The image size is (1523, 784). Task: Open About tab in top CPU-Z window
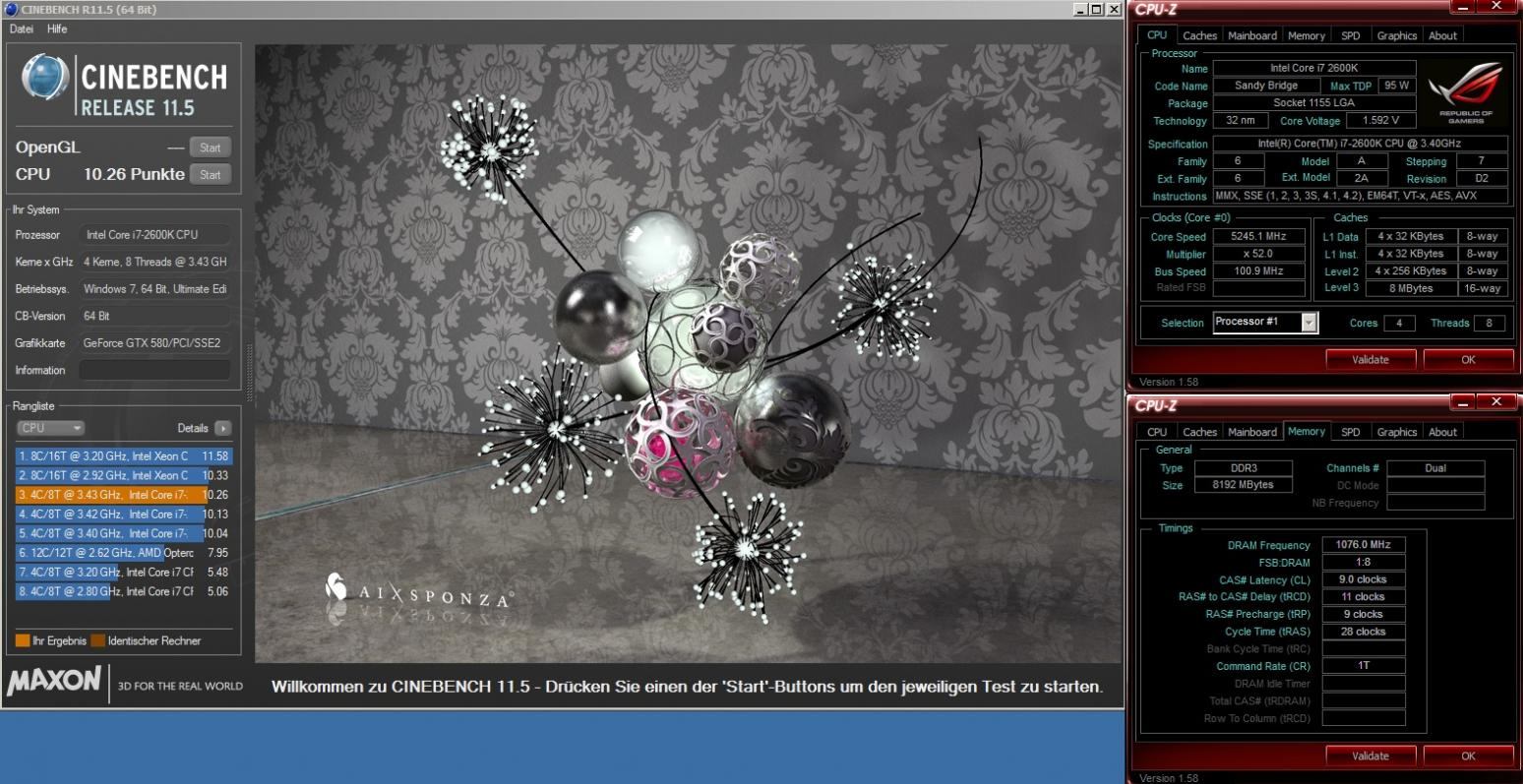(x=1443, y=35)
